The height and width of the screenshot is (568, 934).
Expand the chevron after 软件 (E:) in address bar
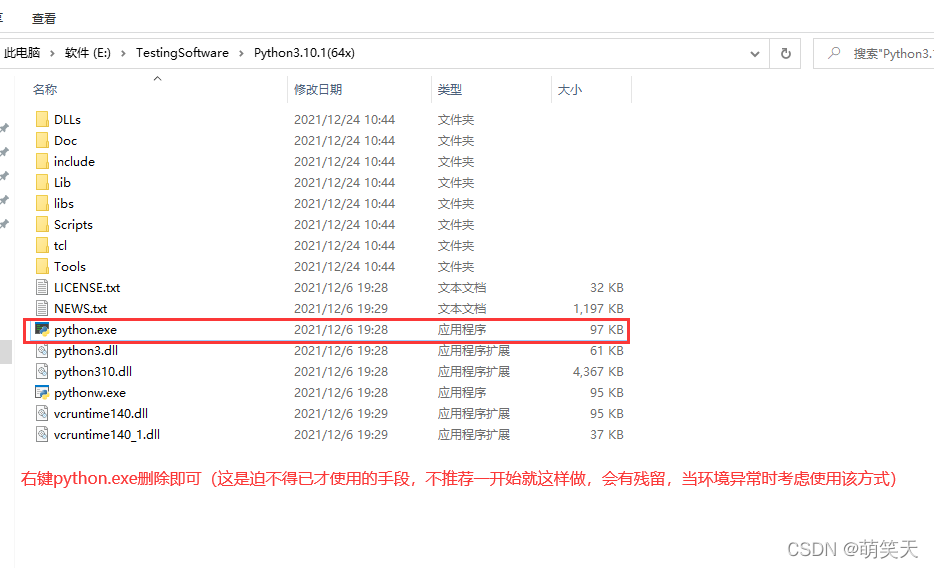pyautogui.click(x=123, y=53)
